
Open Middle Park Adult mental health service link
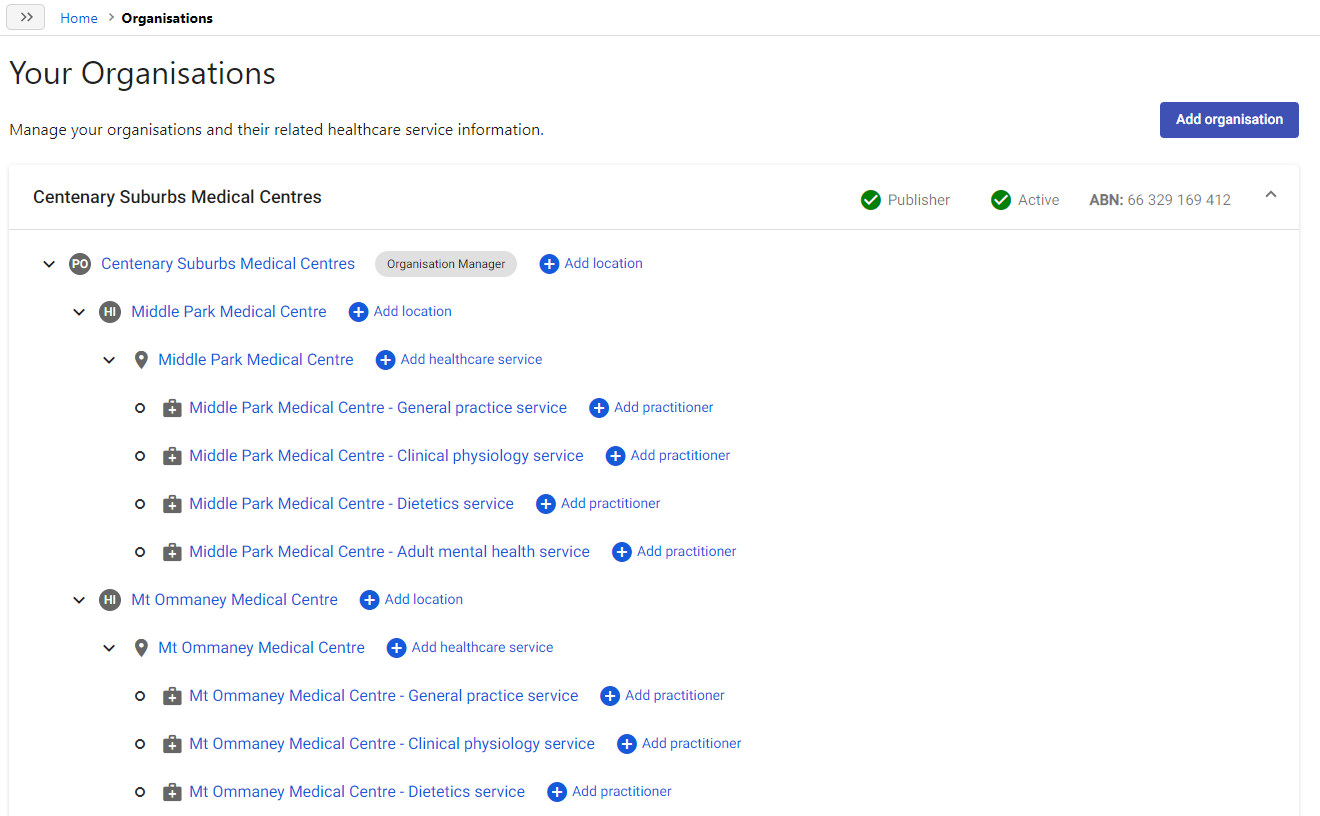click(389, 552)
